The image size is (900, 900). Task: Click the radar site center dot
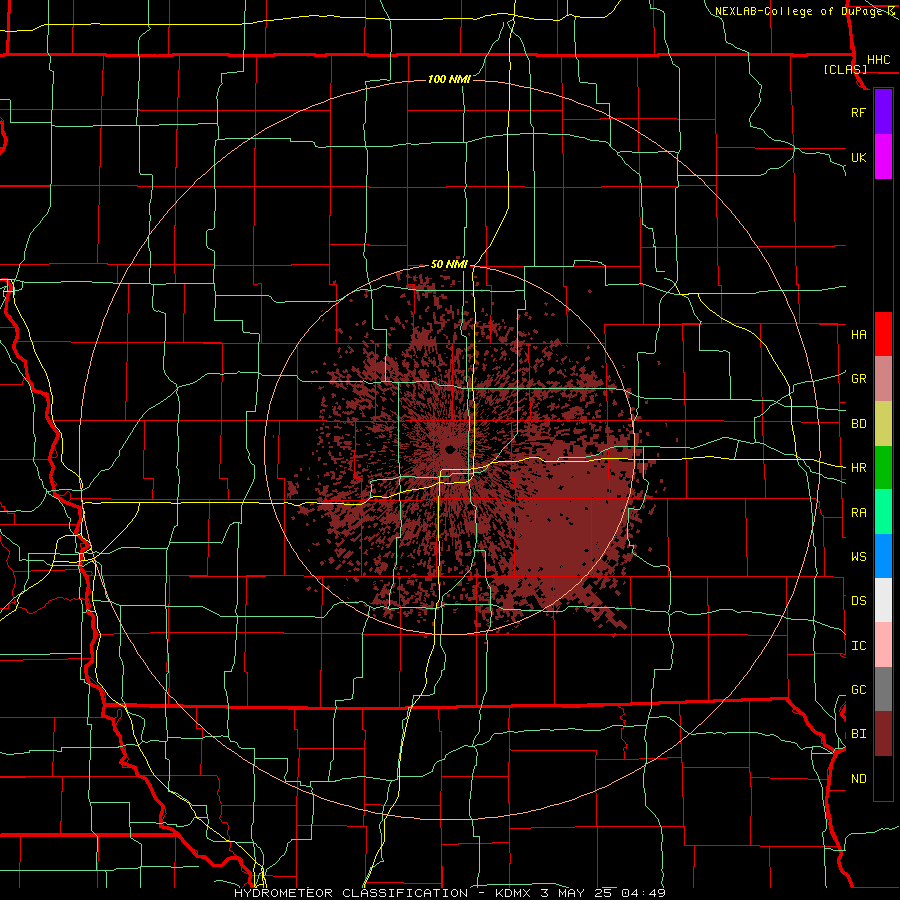tap(449, 449)
